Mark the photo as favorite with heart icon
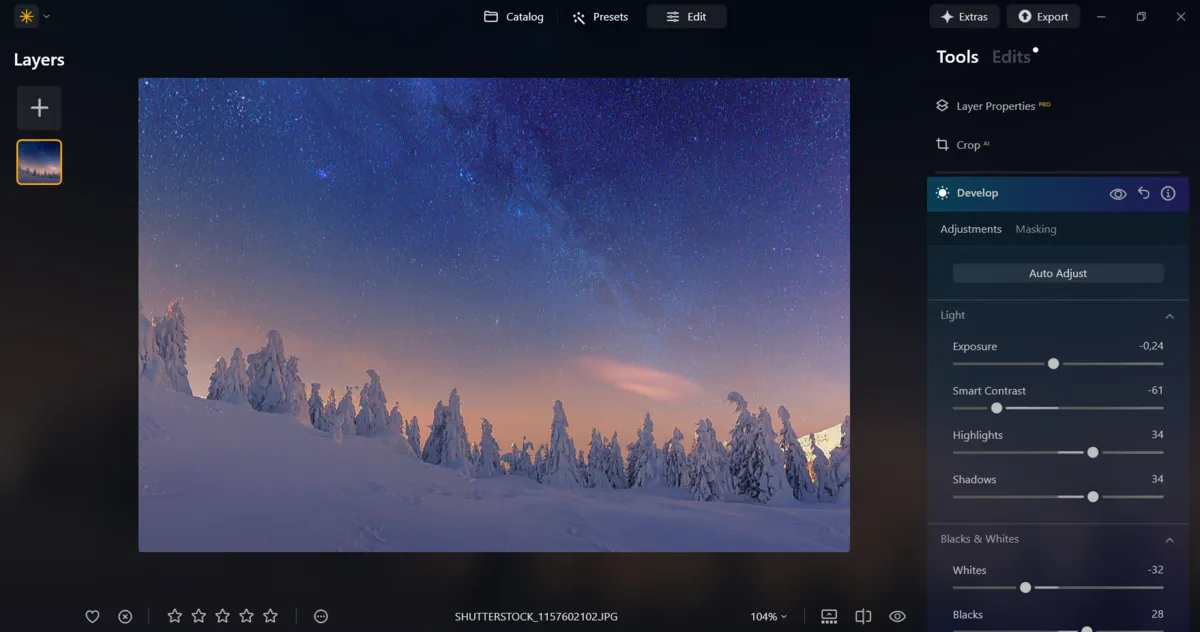 coord(92,616)
